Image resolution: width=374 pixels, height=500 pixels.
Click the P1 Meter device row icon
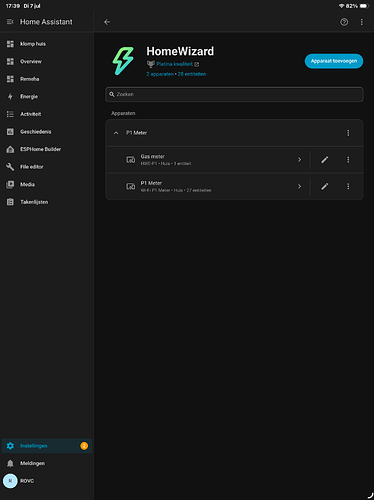(130, 186)
